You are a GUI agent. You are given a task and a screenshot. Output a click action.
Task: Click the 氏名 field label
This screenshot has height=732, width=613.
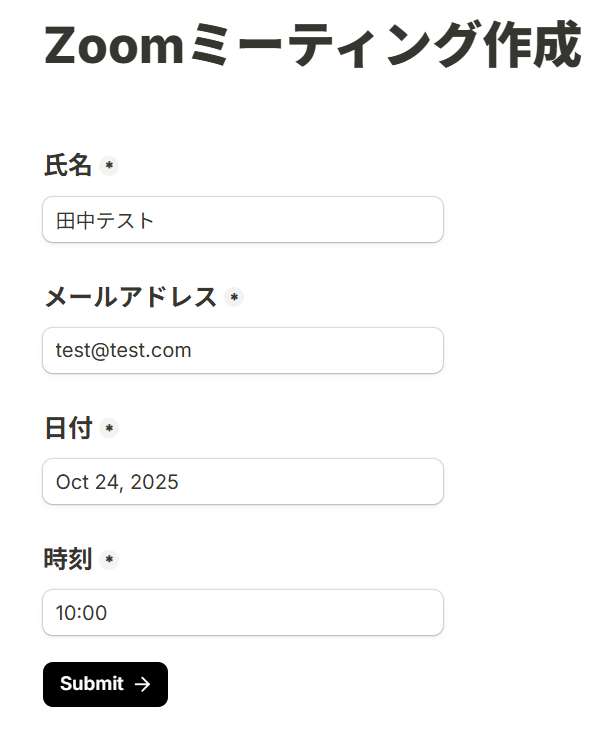tap(68, 166)
